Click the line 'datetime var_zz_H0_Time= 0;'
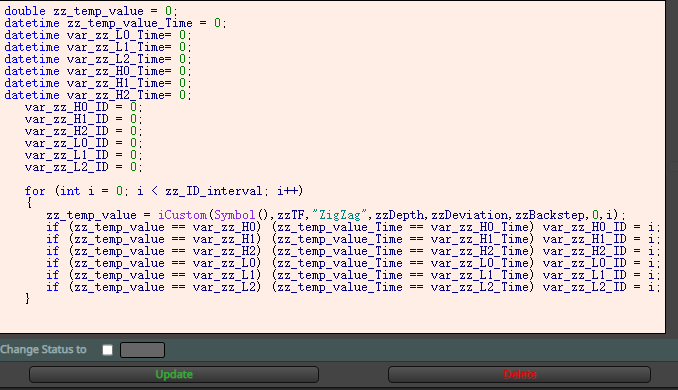Screen dimensions: 678x390 [x=98, y=72]
